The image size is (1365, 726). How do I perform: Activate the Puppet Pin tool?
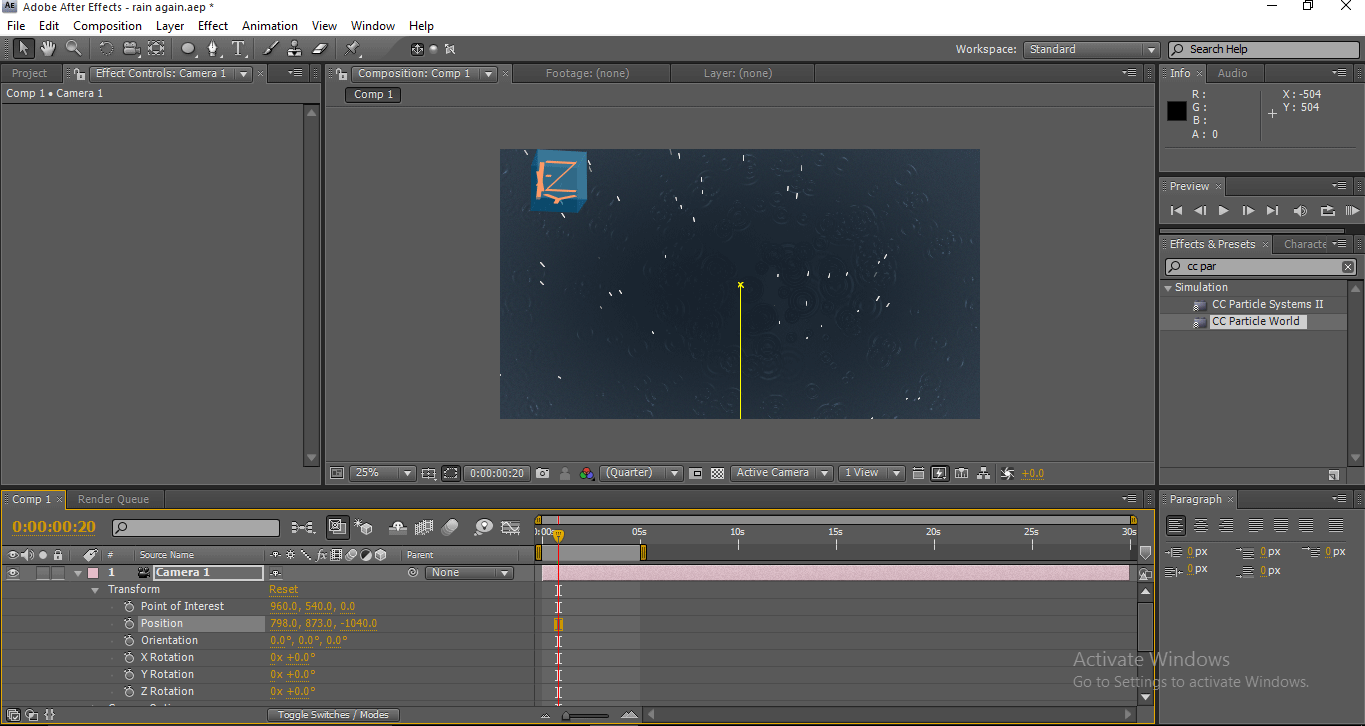coord(353,49)
